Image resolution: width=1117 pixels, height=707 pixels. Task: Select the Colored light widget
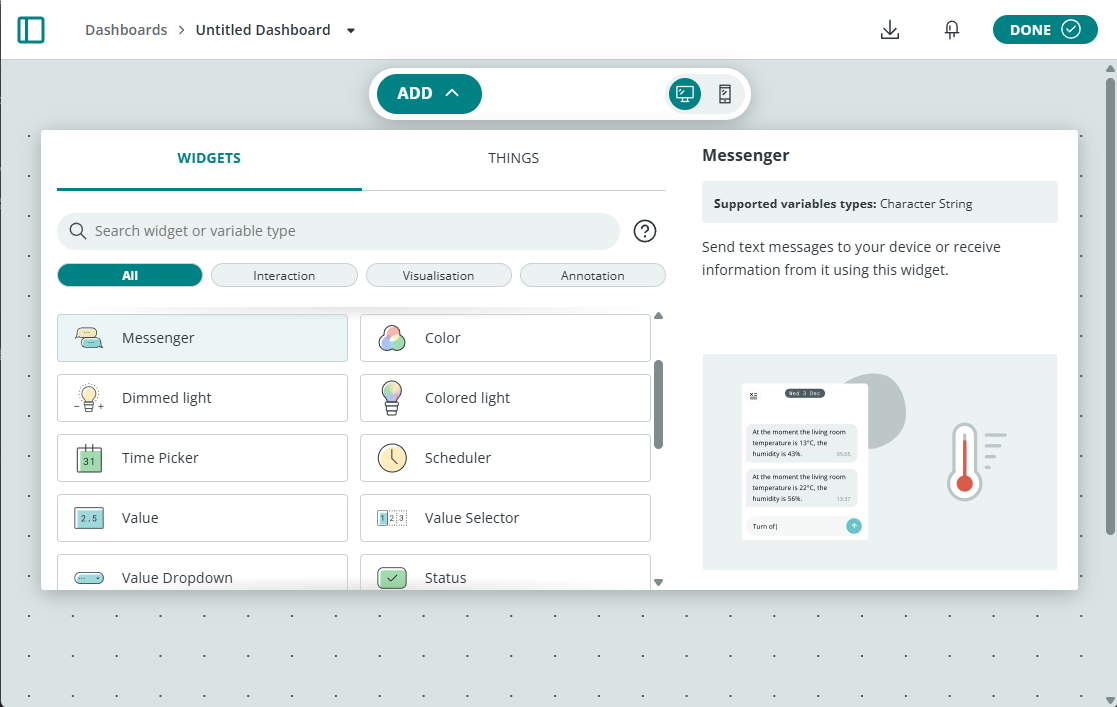click(x=505, y=398)
